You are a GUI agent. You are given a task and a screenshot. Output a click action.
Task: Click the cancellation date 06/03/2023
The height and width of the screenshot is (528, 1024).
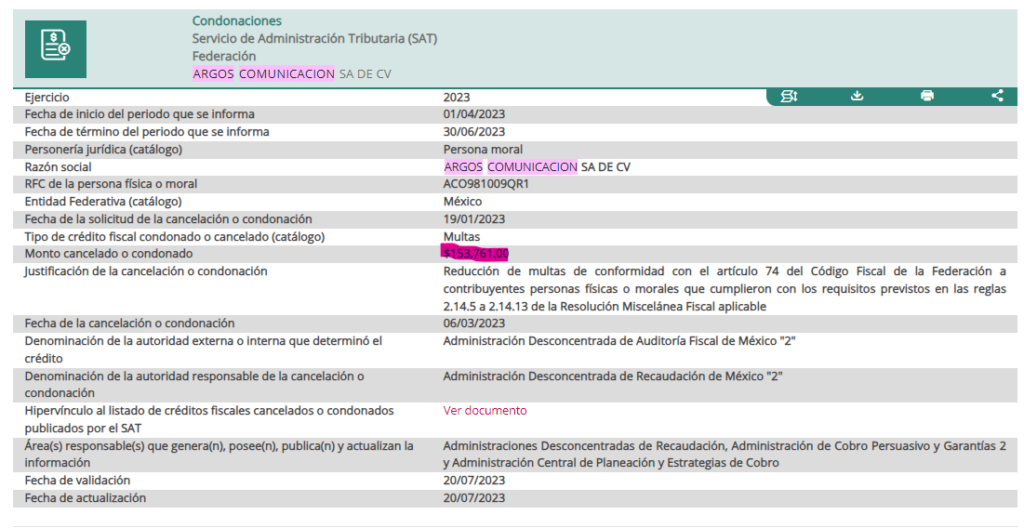point(474,323)
